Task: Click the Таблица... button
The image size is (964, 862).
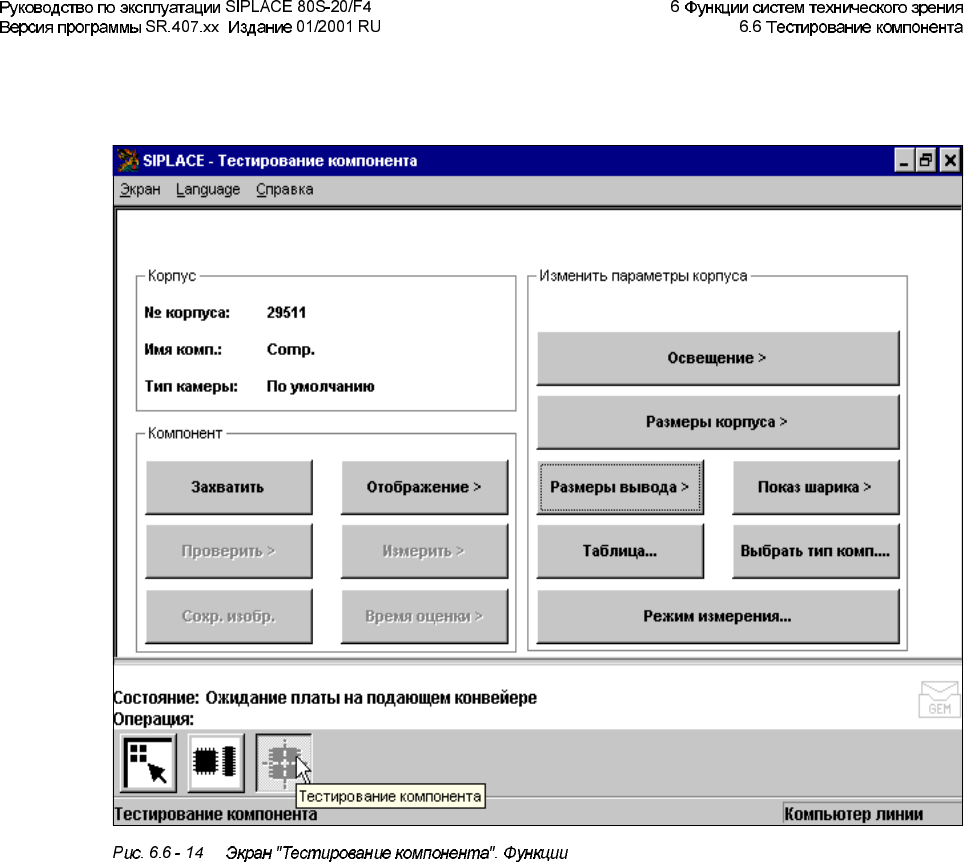Action: [620, 551]
